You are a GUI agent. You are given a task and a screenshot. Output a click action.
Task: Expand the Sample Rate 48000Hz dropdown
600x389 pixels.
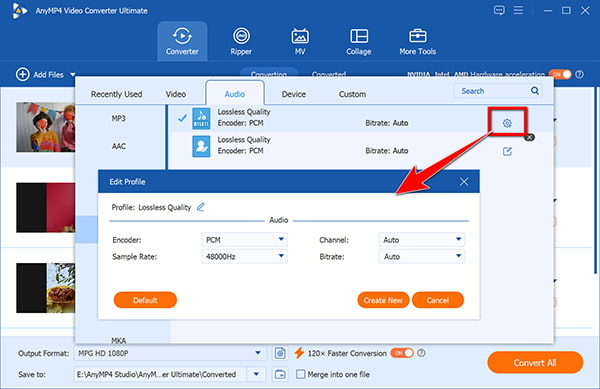coord(244,256)
